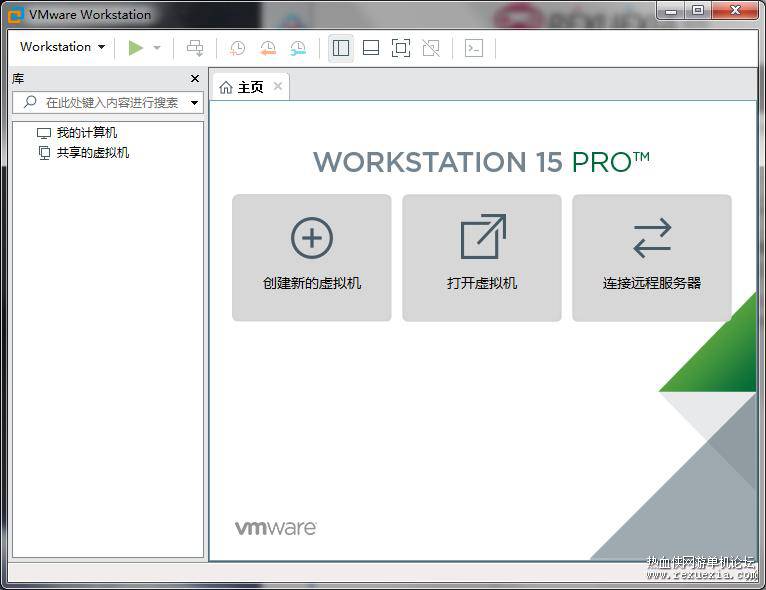Enter full screen mode icon
The width and height of the screenshot is (766, 590).
401,48
